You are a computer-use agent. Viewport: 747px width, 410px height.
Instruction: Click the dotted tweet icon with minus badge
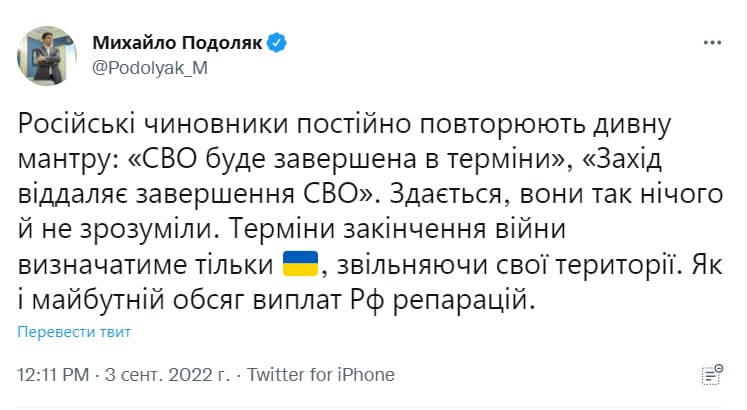click(711, 374)
